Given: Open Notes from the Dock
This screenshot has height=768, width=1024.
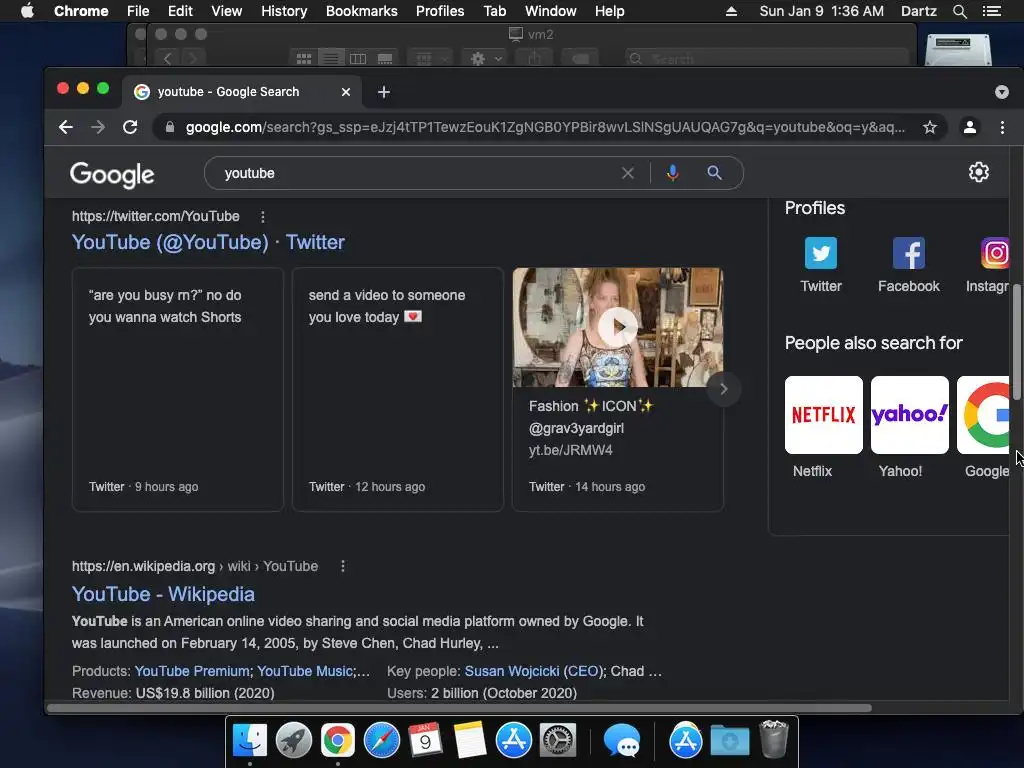Looking at the screenshot, I should [x=470, y=741].
